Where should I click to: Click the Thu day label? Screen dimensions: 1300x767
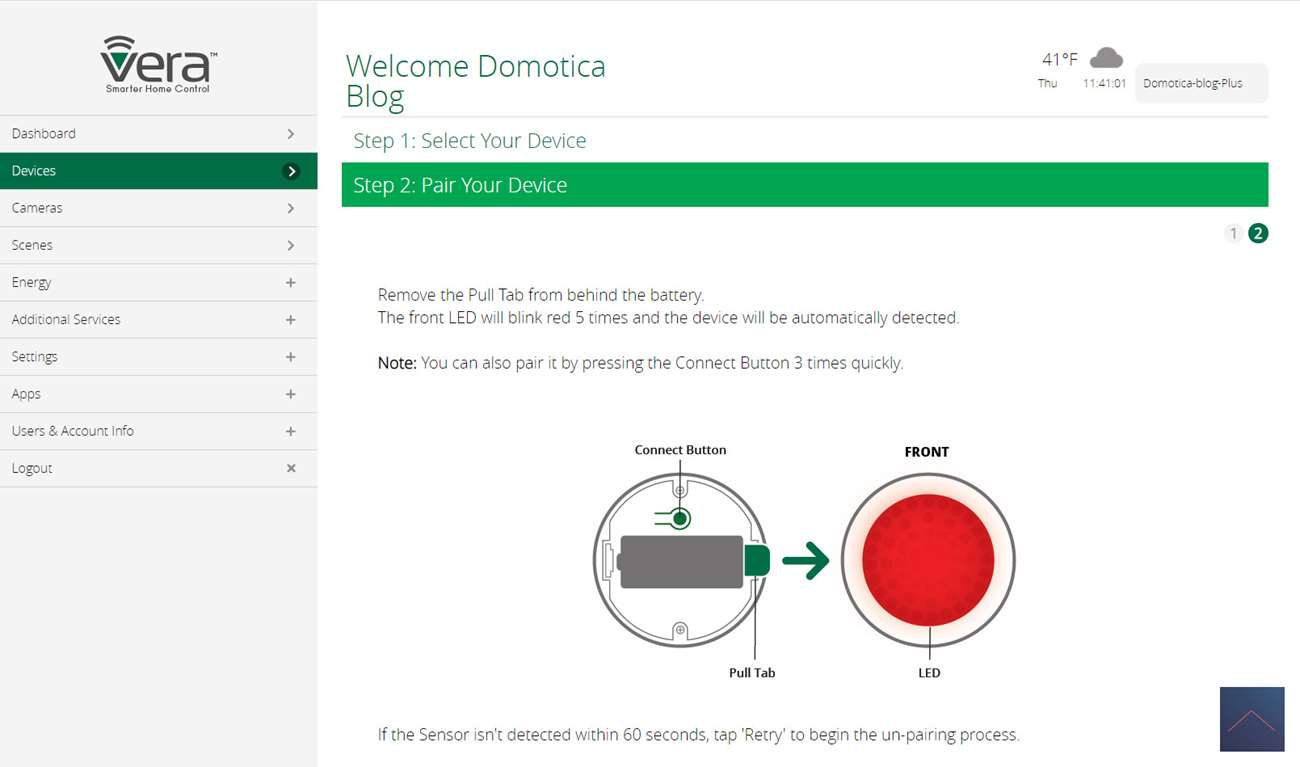[x=1047, y=83]
